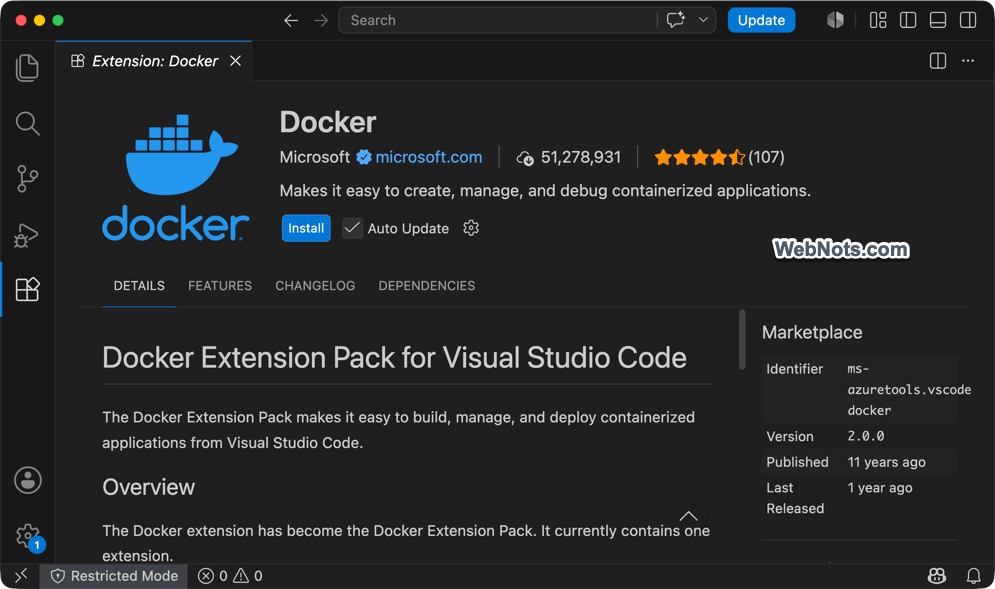Image resolution: width=995 pixels, height=589 pixels.
Task: Click the verified publisher badge
Action: (364, 157)
